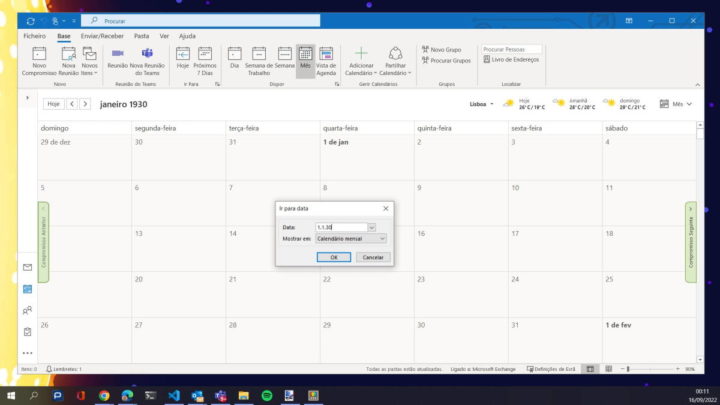Click the Adicionar Calendário icon
Viewport: 720px width, 405px height.
coord(361,54)
